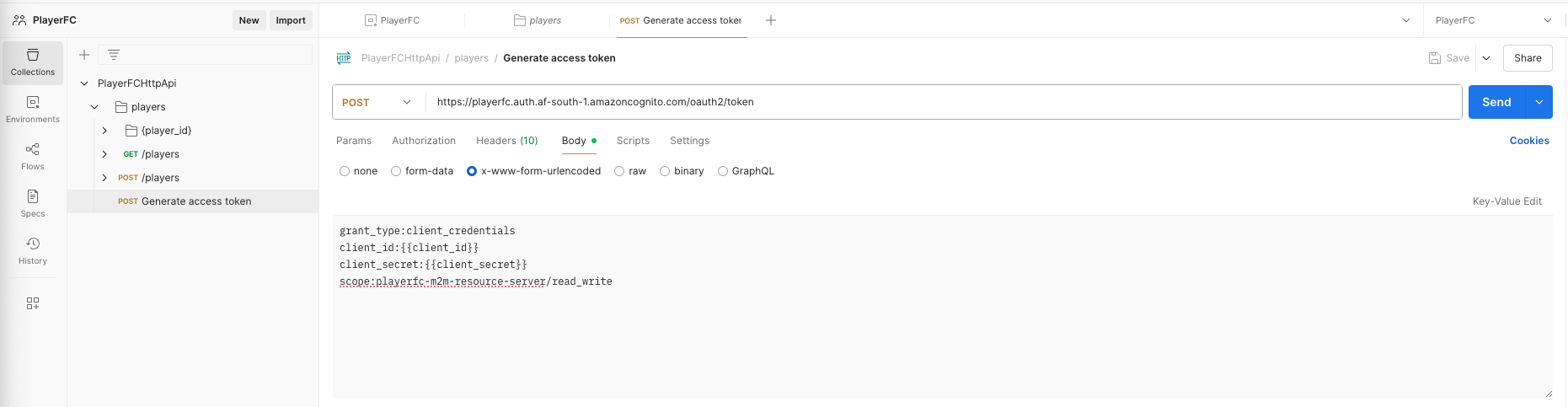Click the HTTP icon beside the breadcrumb
1568x407 pixels.
(x=344, y=58)
